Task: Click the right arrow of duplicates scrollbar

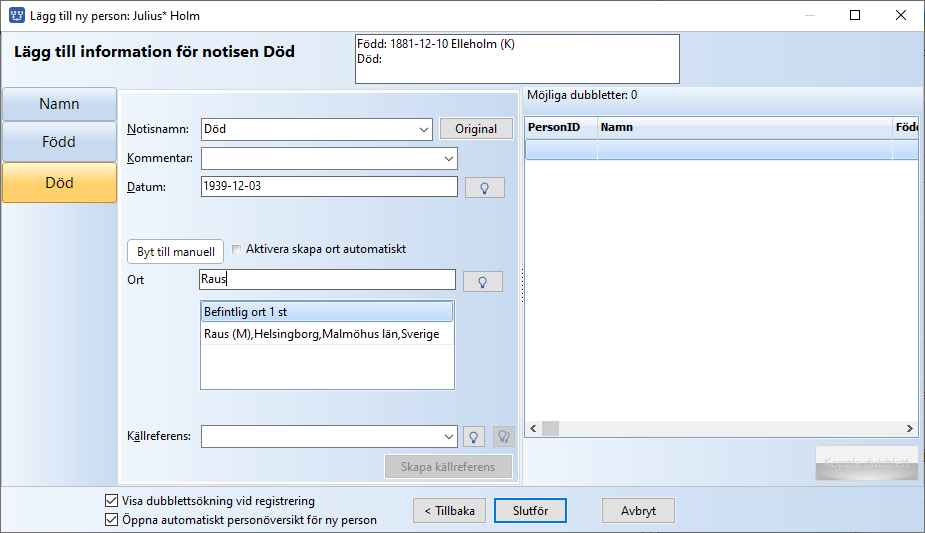Action: click(x=910, y=429)
